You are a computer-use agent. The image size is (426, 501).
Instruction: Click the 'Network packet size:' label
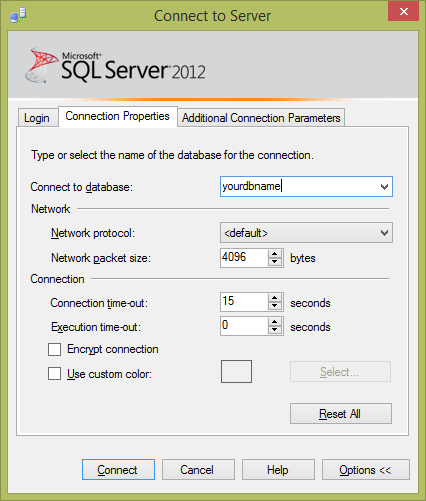click(101, 258)
